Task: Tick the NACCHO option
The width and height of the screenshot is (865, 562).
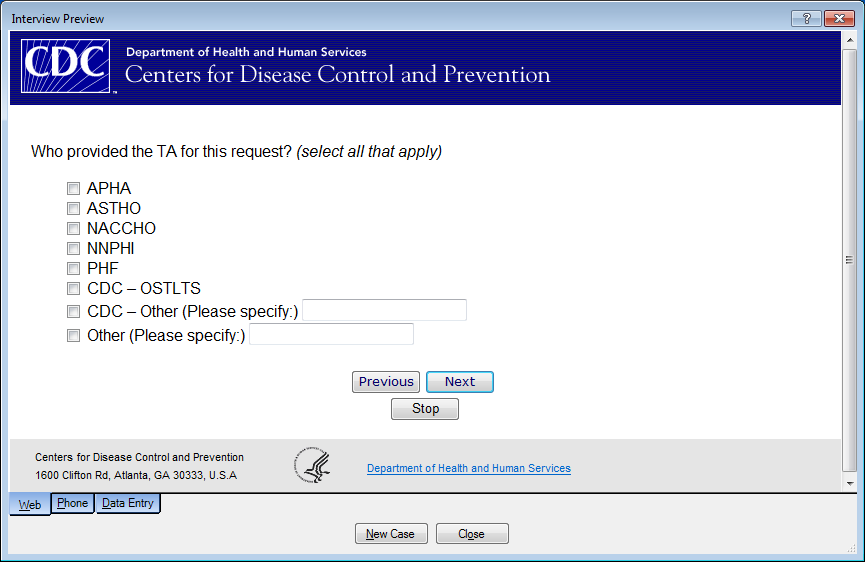Action: pyautogui.click(x=73, y=228)
